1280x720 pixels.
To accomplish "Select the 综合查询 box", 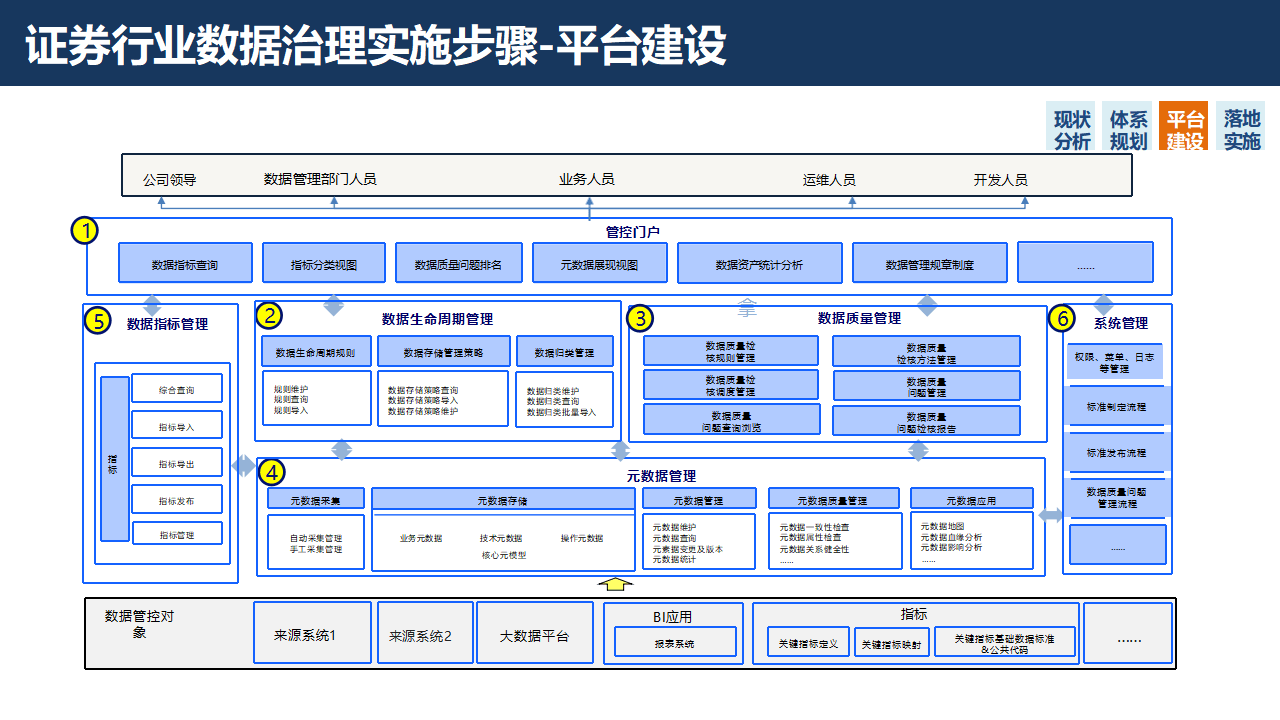I will click(177, 390).
